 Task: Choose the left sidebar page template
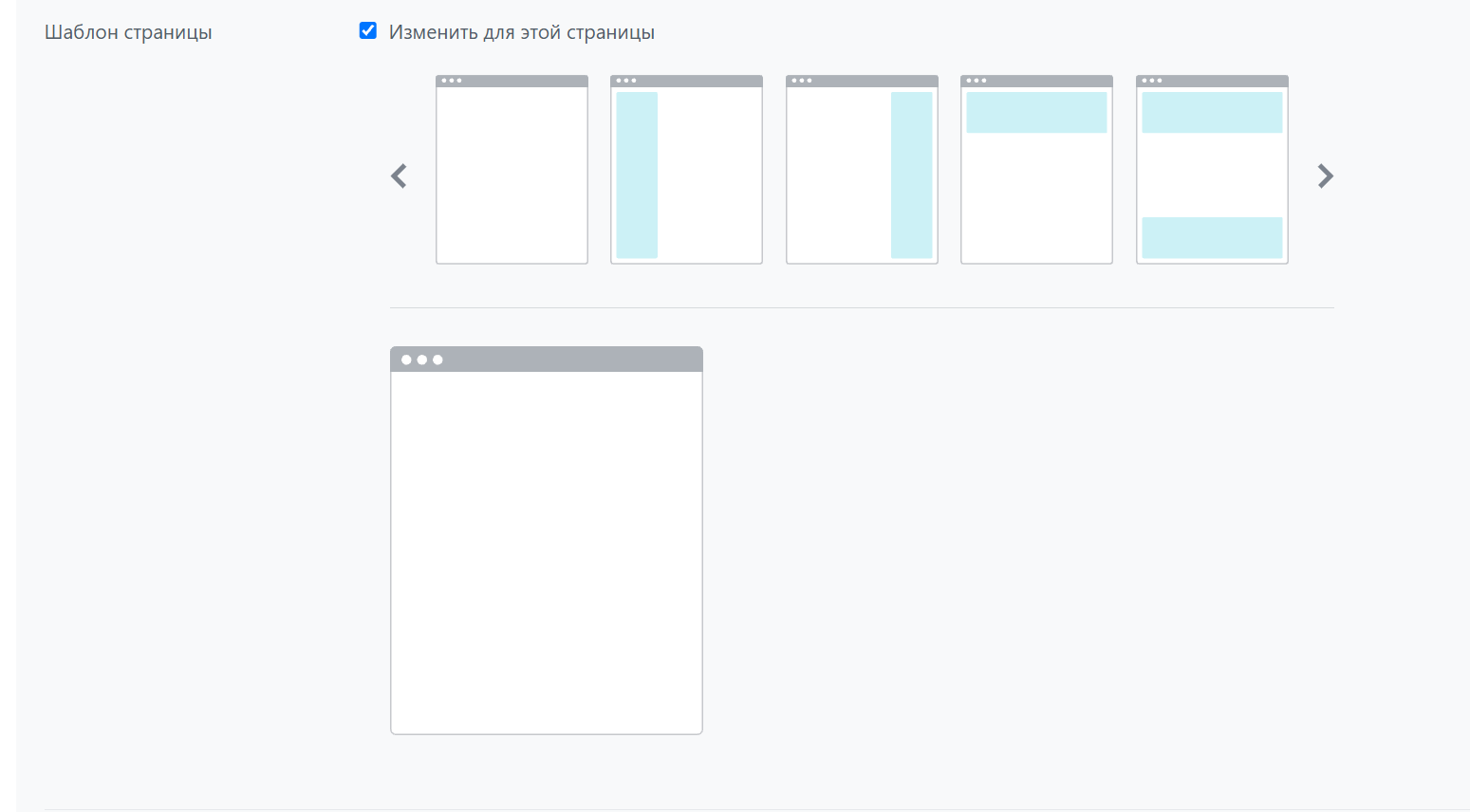coord(686,170)
